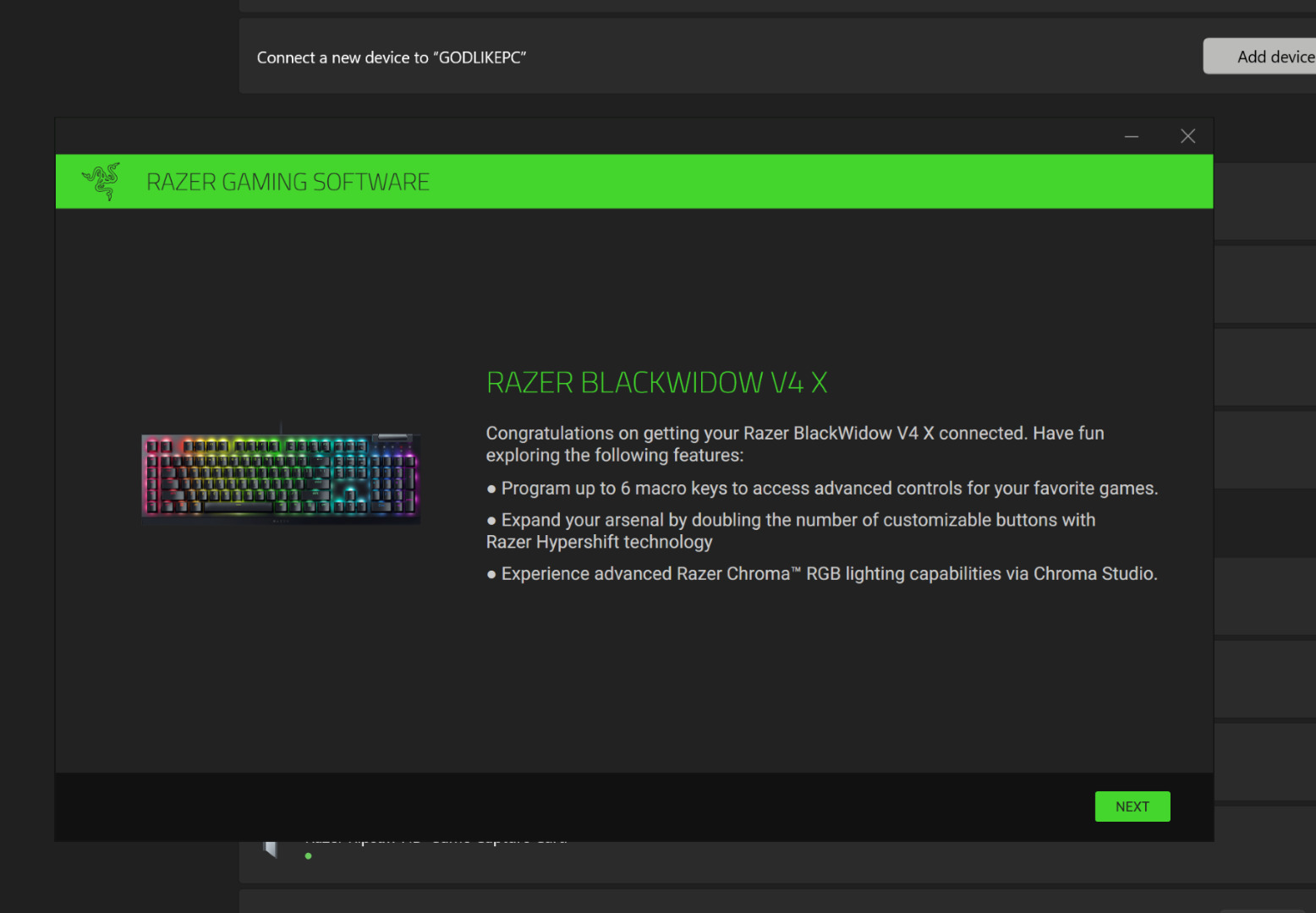Click the Razer three-headed snake logo

tap(101, 181)
